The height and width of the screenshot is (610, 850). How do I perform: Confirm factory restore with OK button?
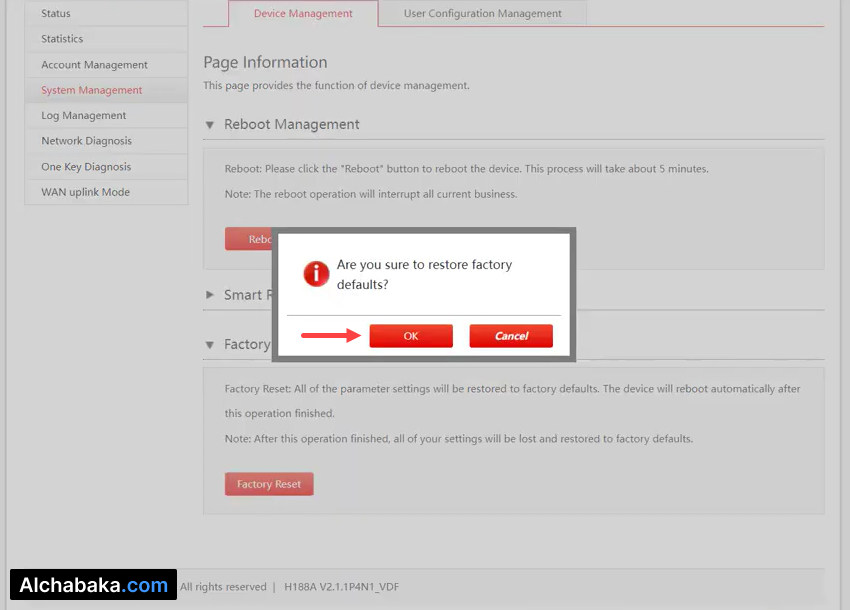pos(411,336)
